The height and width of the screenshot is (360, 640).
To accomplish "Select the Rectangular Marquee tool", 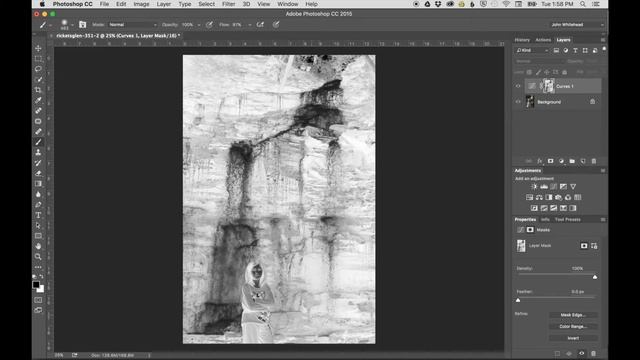I will tap(38, 59).
